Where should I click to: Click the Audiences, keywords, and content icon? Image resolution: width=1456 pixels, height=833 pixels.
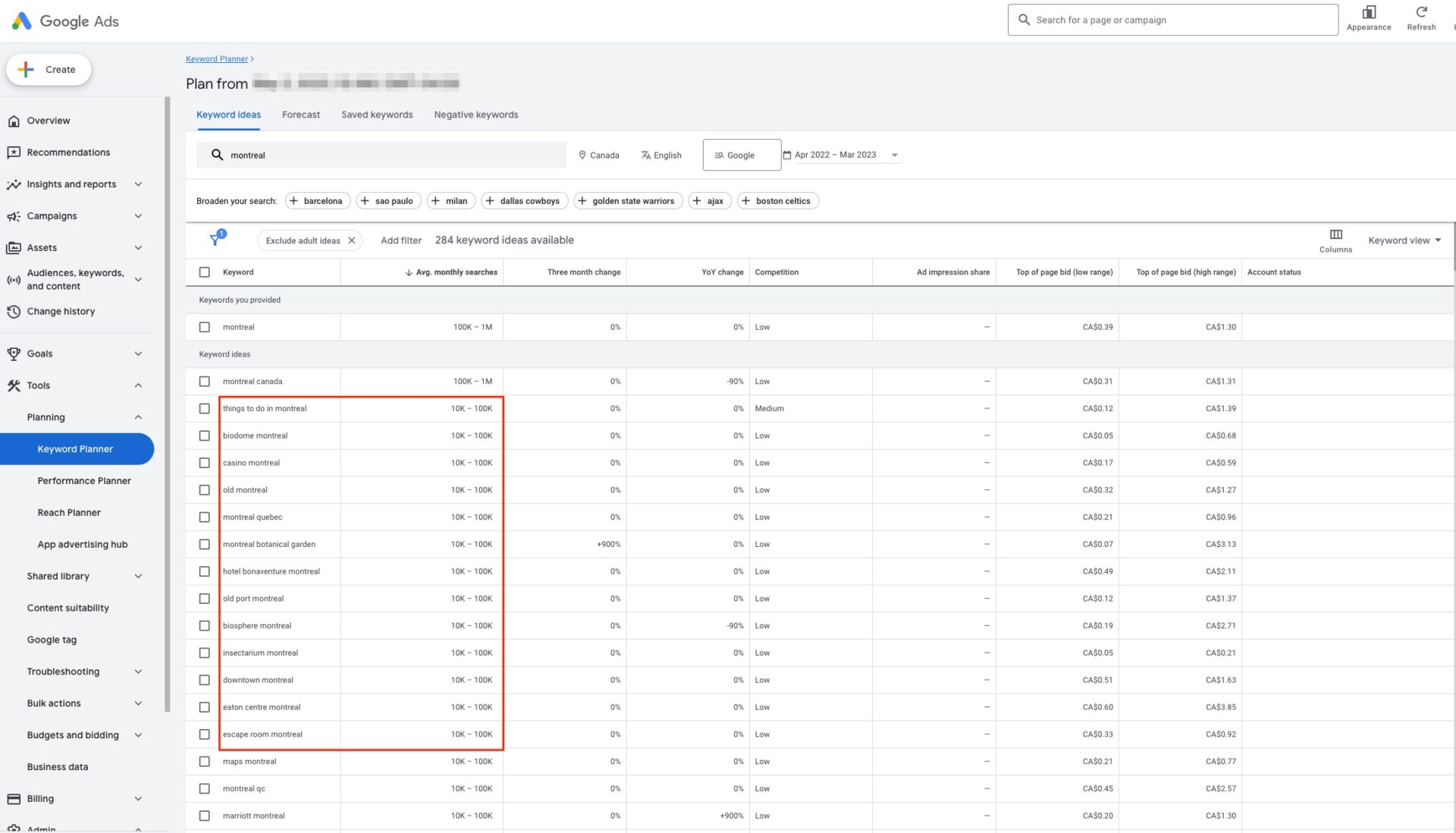coord(14,280)
